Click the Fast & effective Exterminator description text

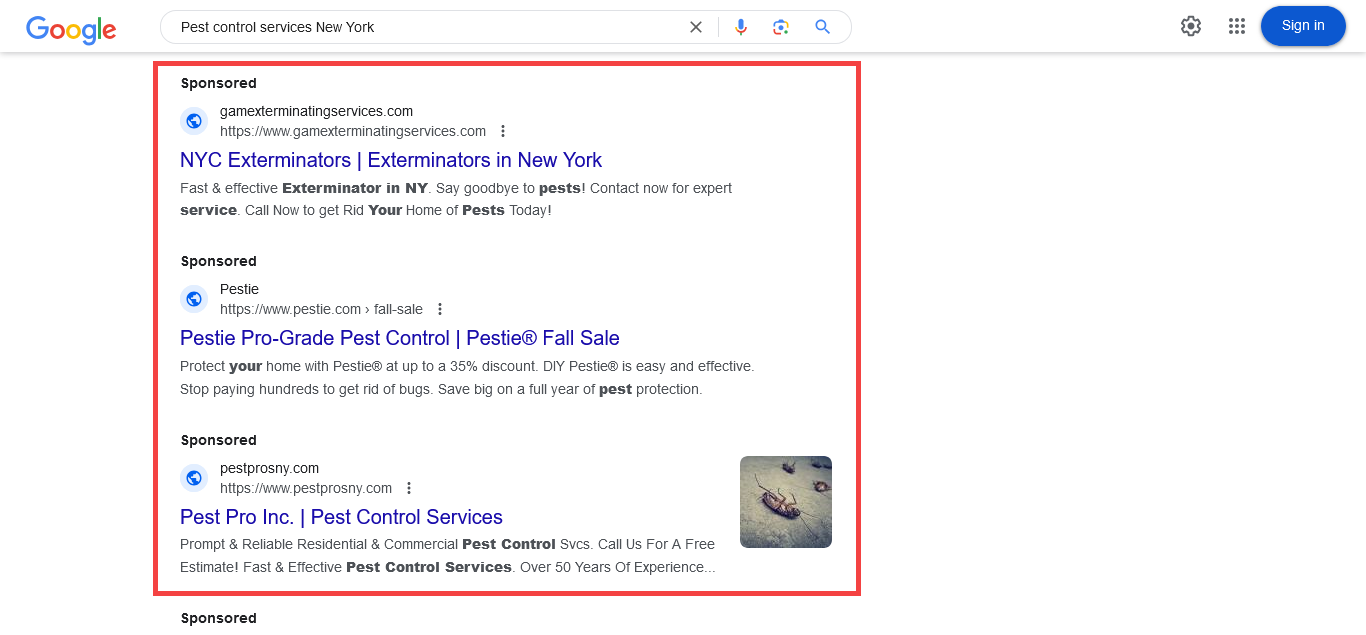tap(456, 199)
